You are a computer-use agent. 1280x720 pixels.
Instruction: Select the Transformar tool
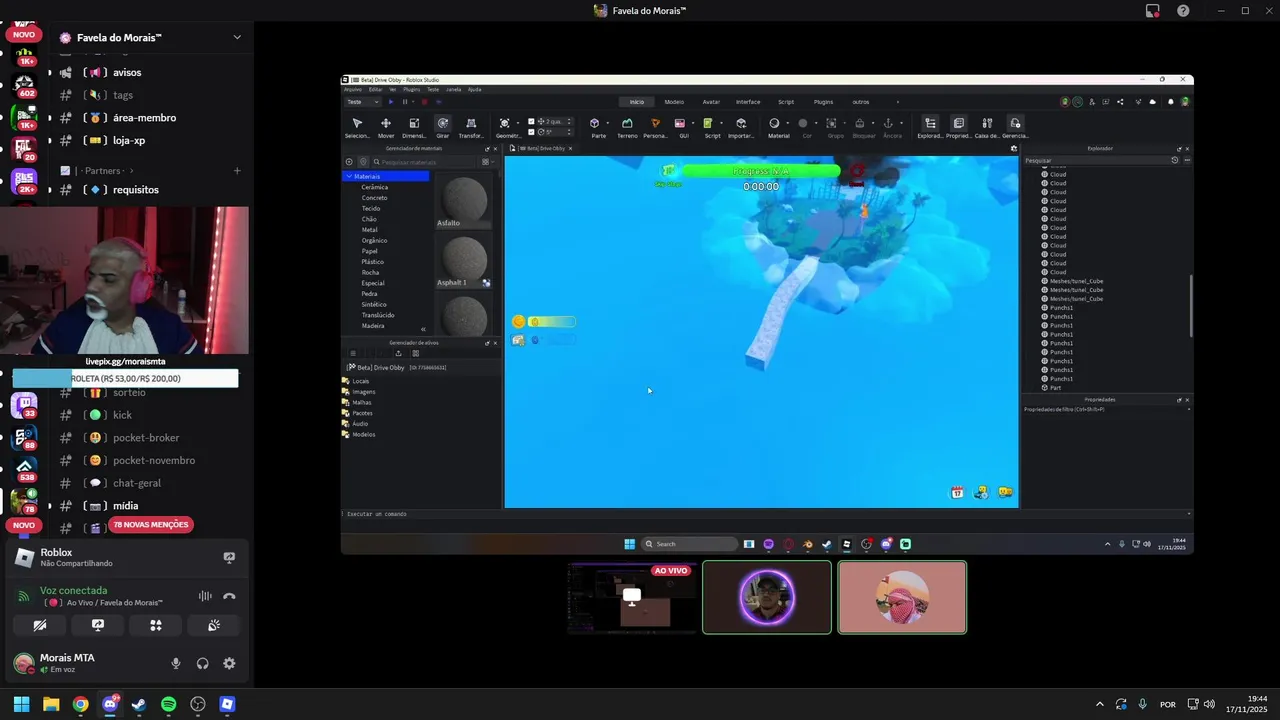pos(471,127)
